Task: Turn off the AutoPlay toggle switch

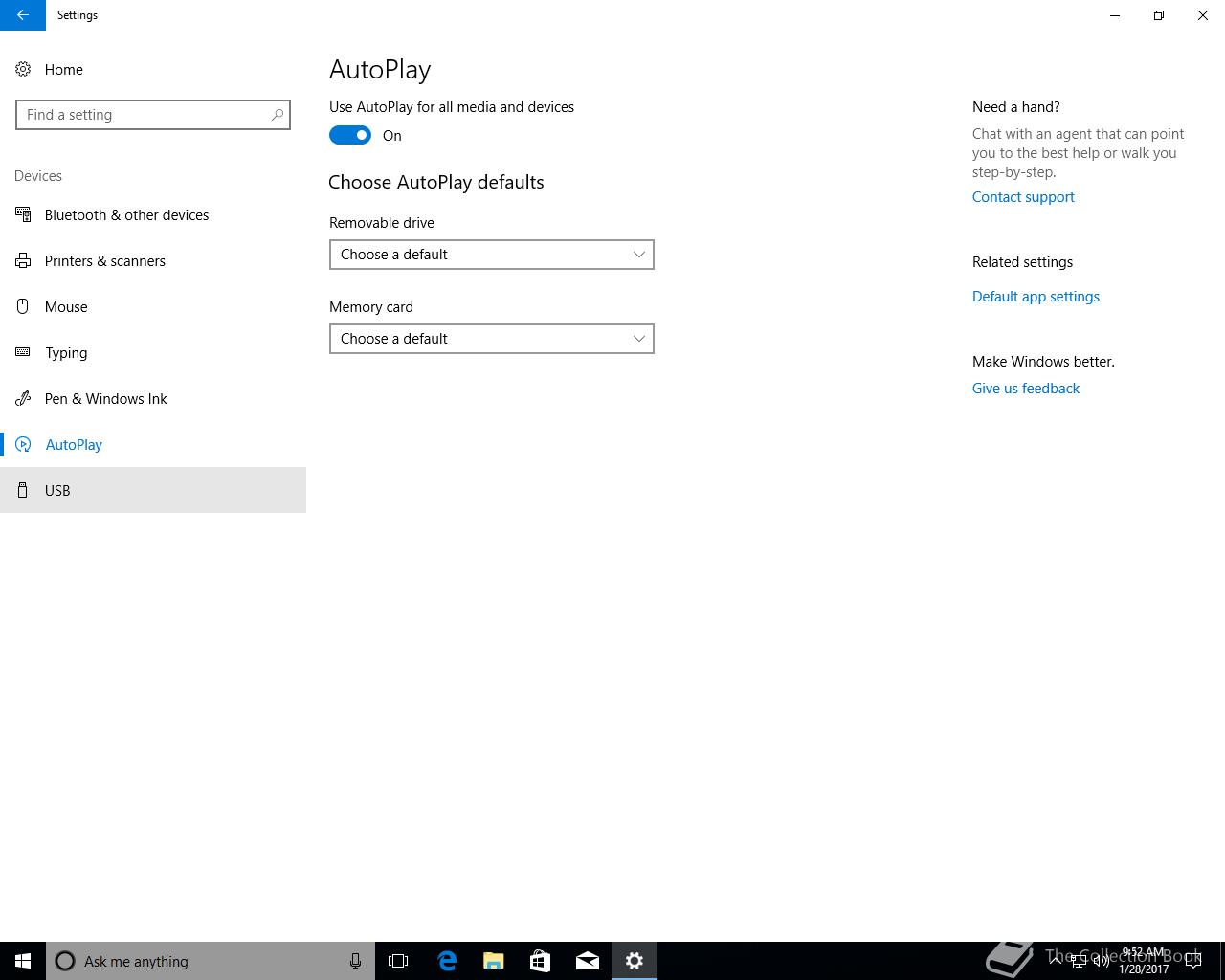Action: pos(350,136)
